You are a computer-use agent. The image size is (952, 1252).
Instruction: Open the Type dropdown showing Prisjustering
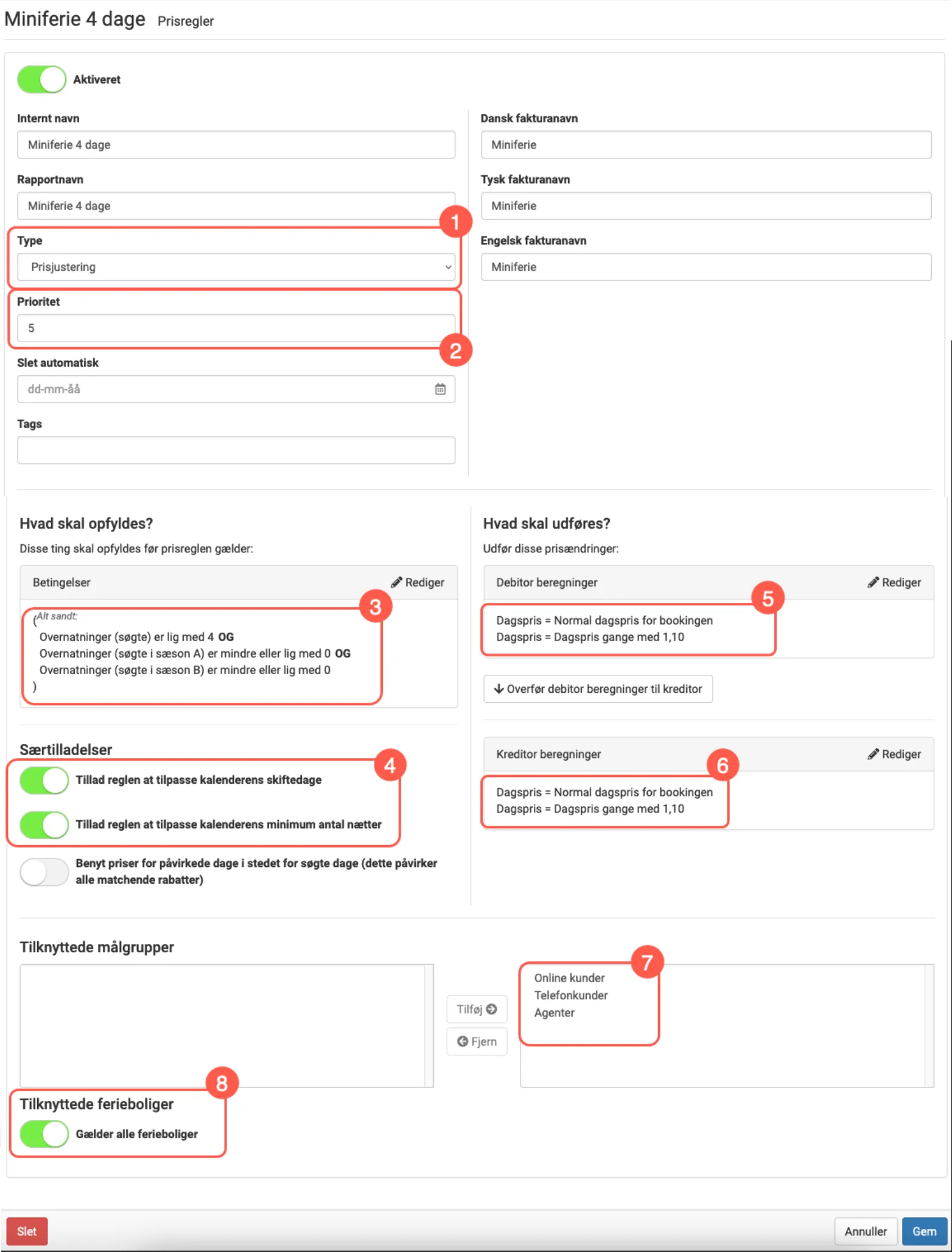pos(236,267)
